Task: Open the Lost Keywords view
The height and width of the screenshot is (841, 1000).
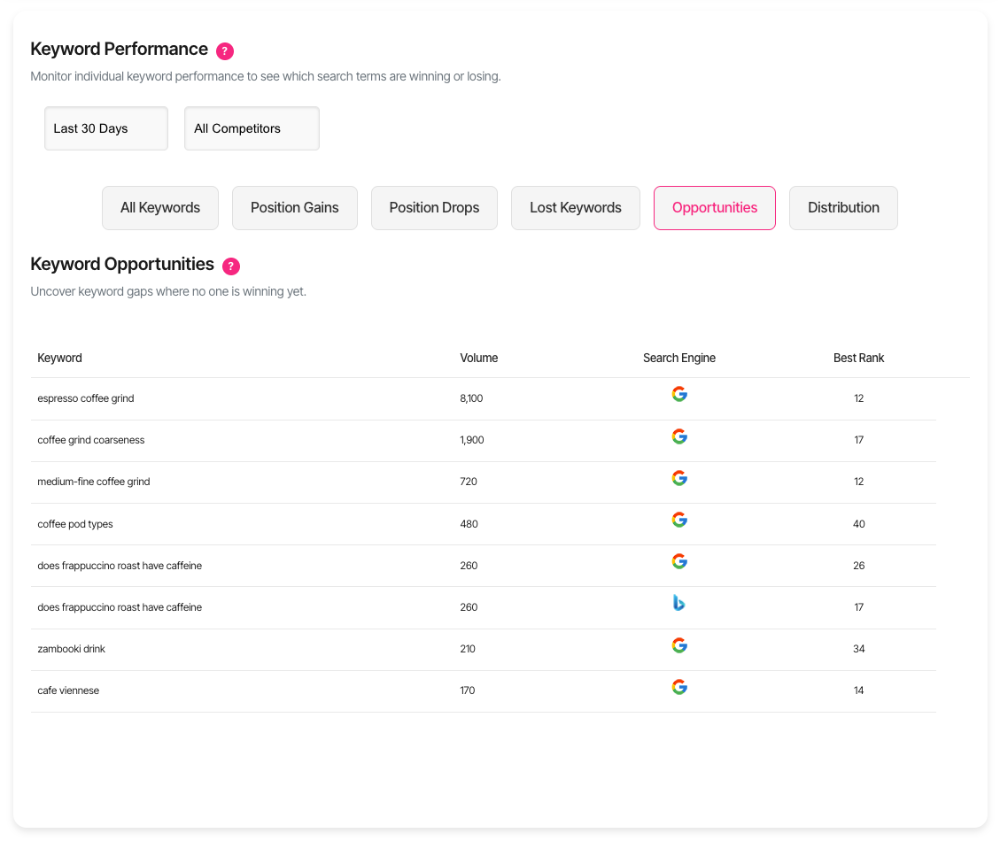Action: 575,207
